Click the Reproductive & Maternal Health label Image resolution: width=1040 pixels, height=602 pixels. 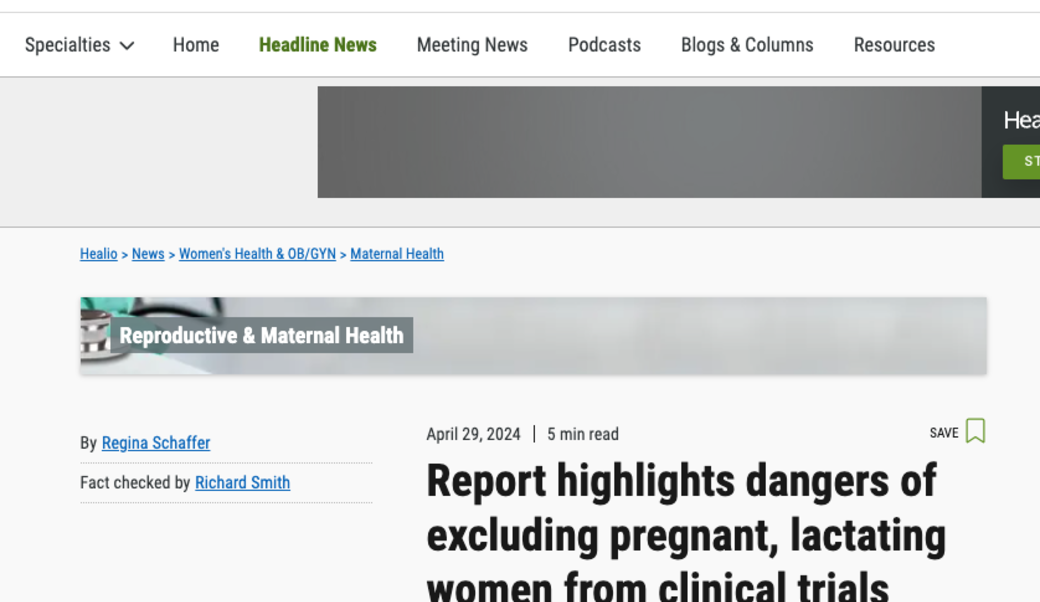coord(261,336)
